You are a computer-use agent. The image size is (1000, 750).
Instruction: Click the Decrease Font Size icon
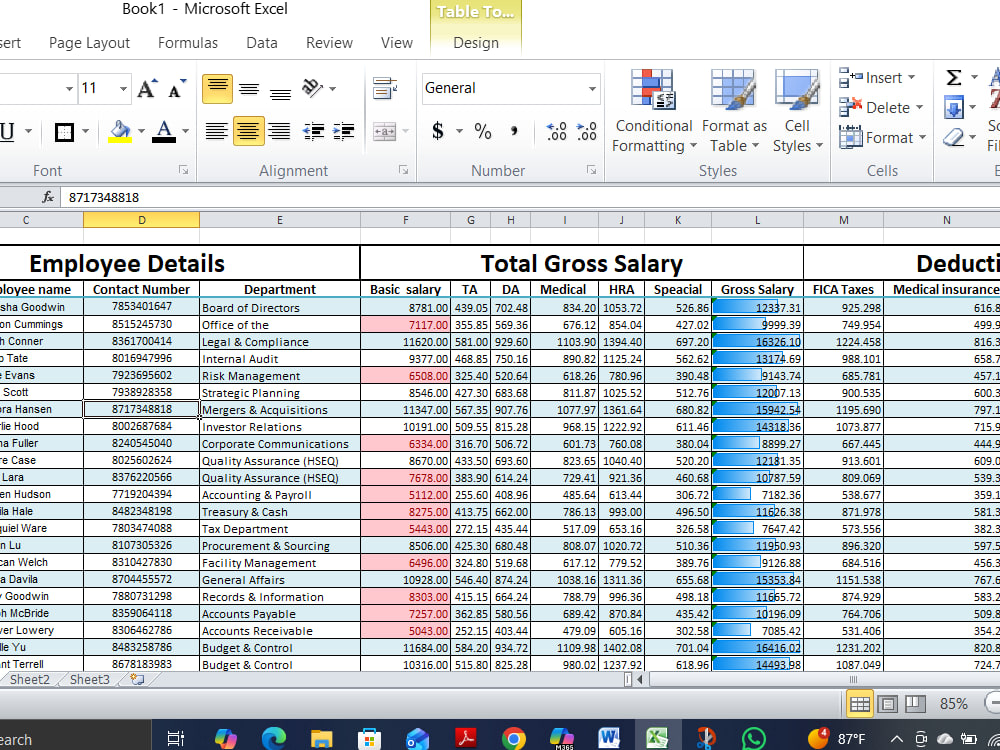click(177, 89)
